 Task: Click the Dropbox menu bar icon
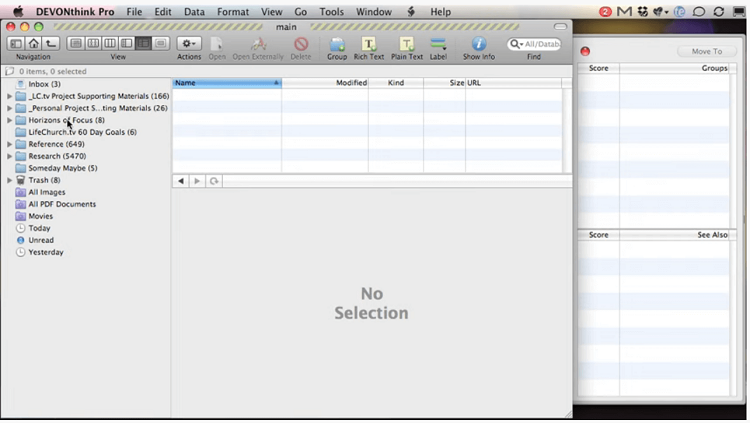(643, 11)
